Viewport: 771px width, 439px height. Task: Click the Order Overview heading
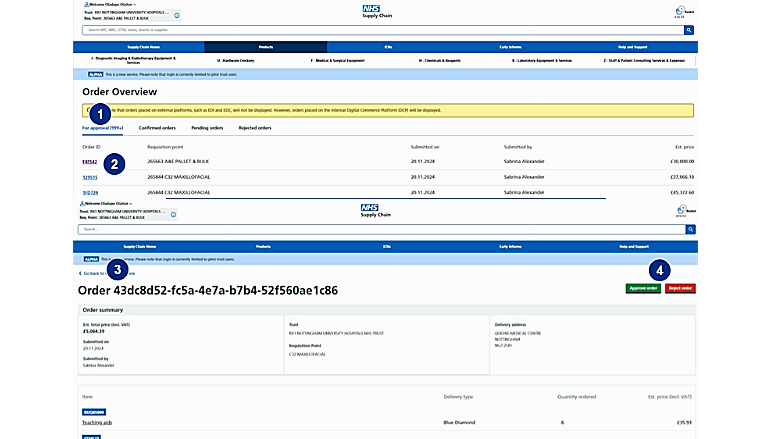[x=119, y=92]
